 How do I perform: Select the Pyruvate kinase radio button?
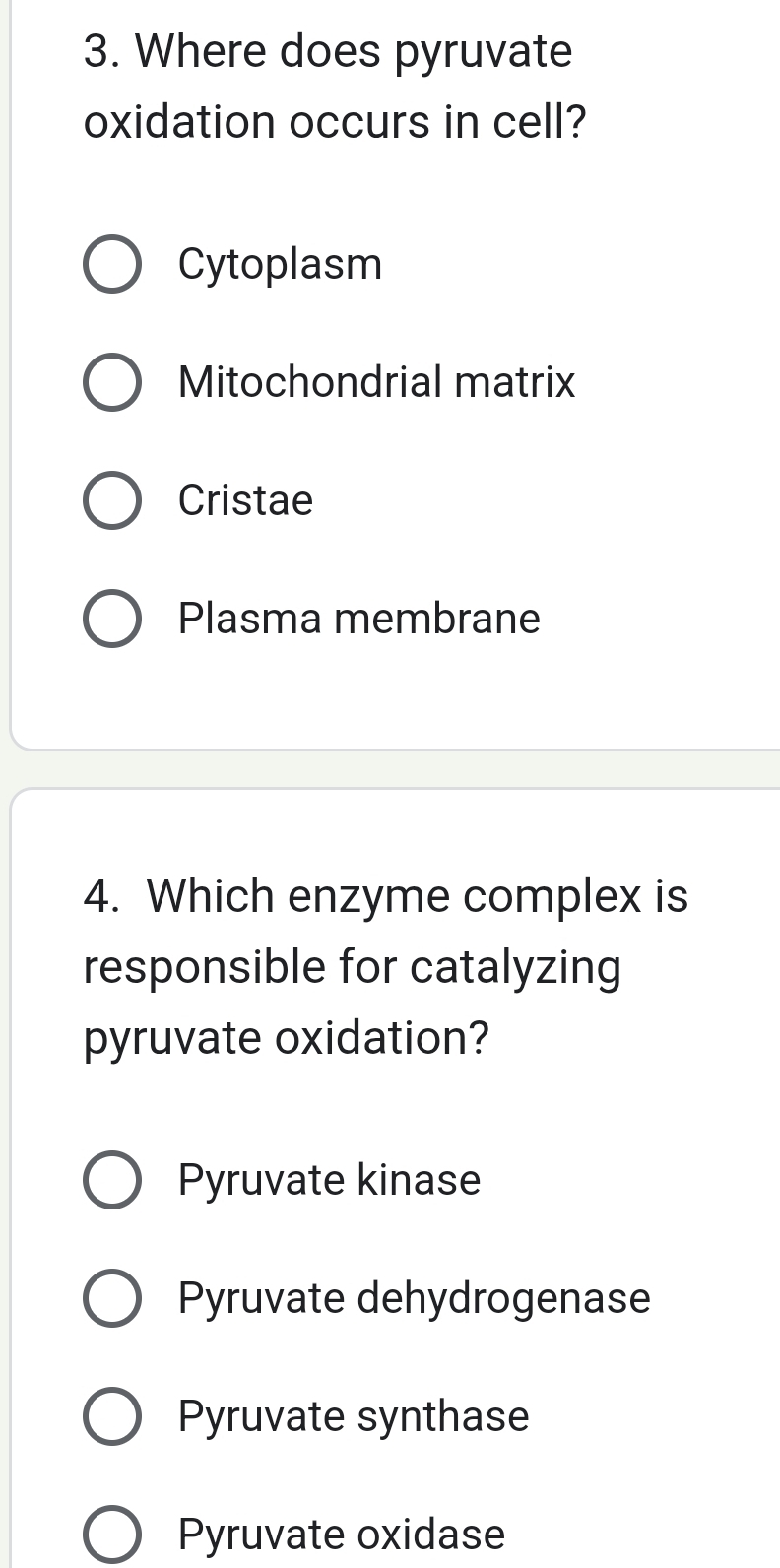111,1180
